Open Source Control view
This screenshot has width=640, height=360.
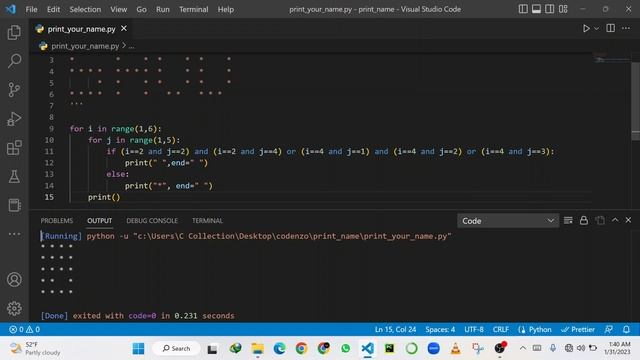[14, 90]
